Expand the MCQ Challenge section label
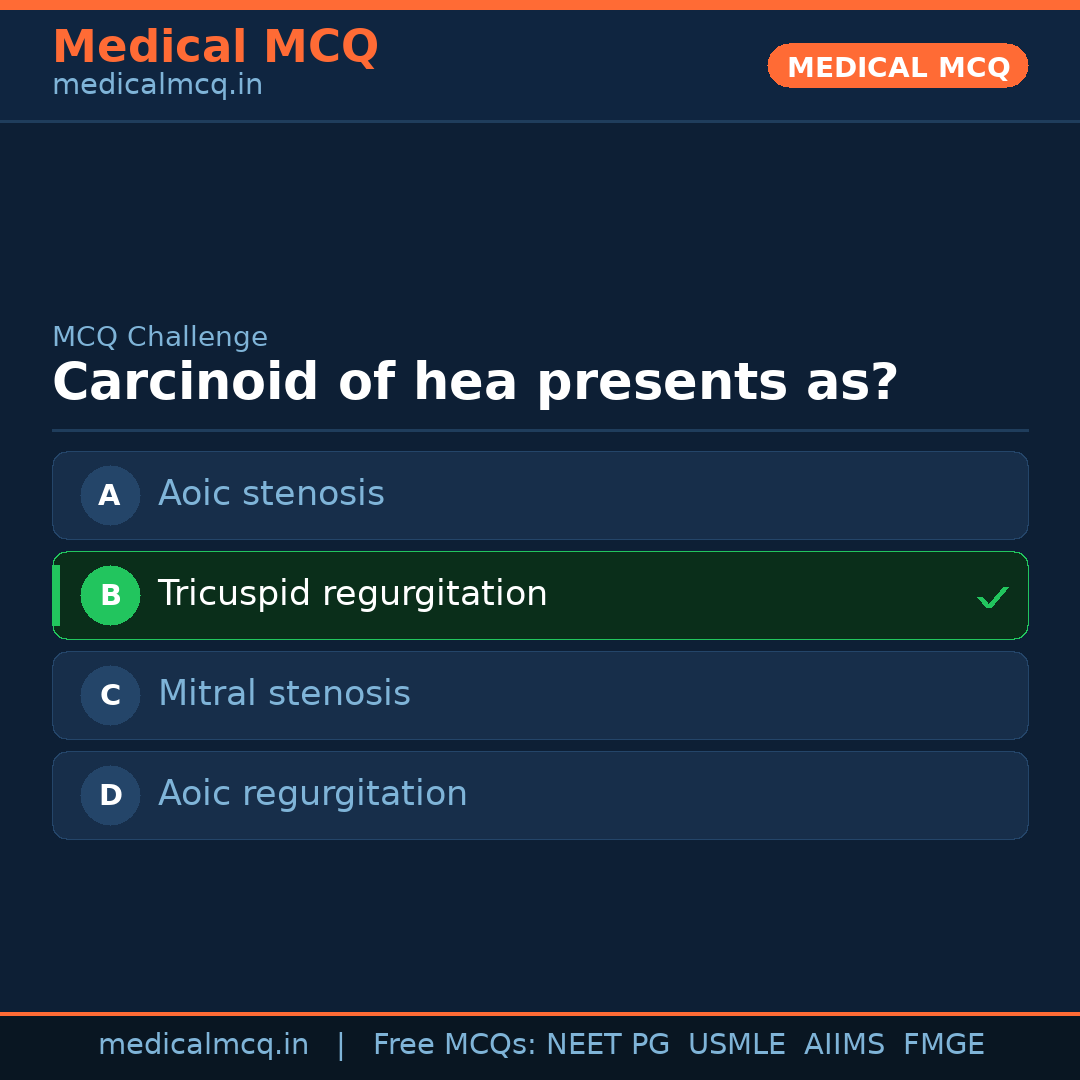Image resolution: width=1080 pixels, height=1080 pixels. click(160, 337)
